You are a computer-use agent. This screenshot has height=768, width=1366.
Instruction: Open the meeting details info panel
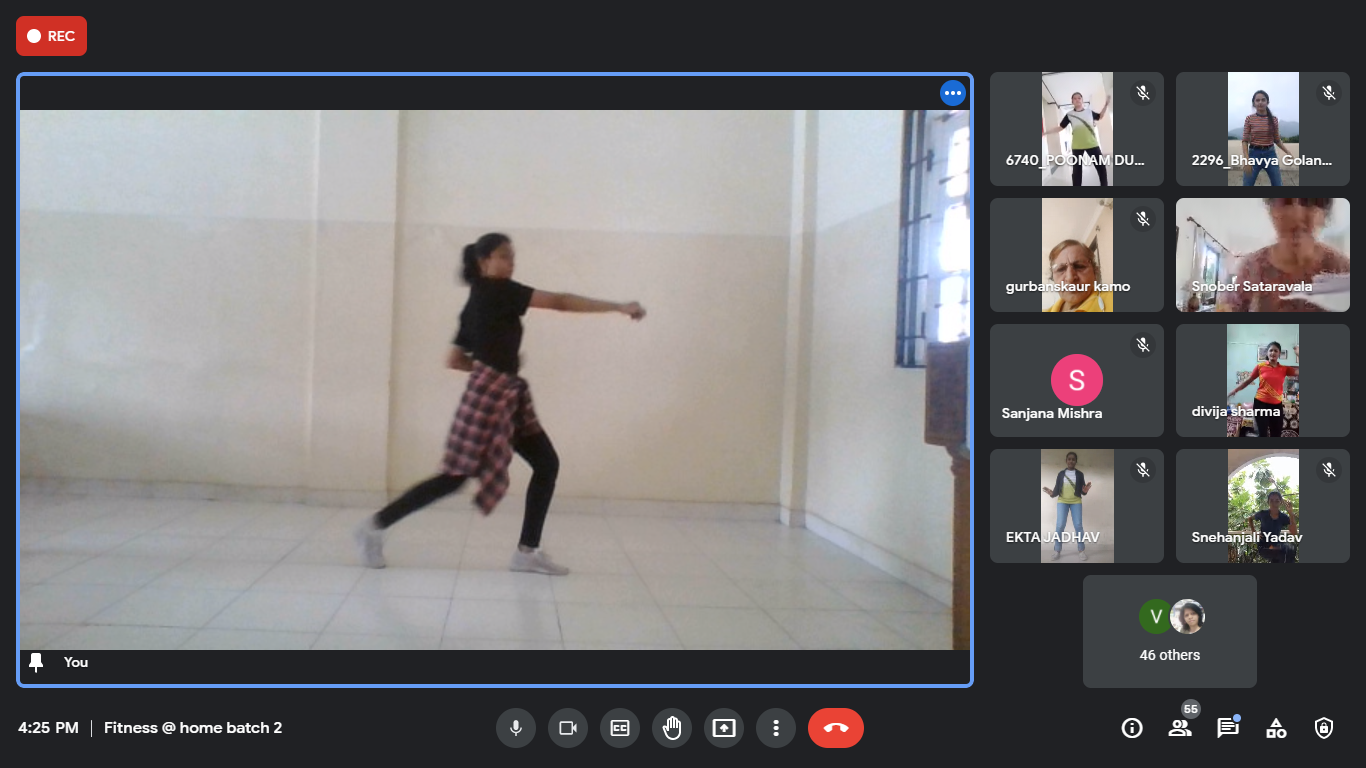pos(1131,728)
